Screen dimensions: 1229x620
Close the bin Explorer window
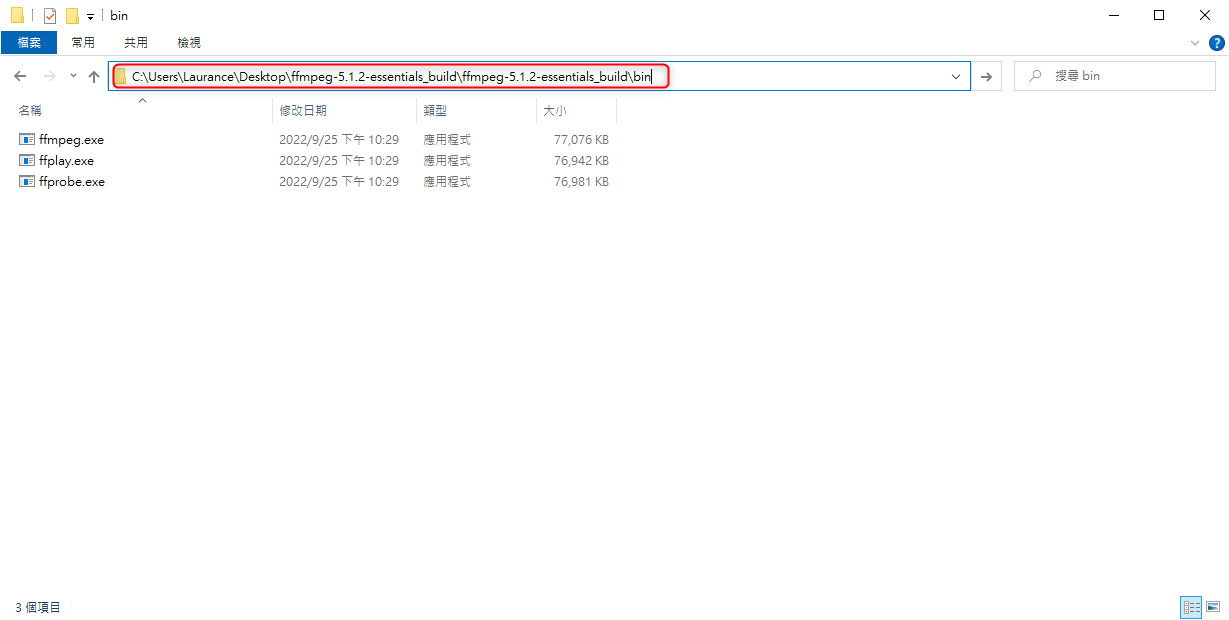coord(1205,15)
